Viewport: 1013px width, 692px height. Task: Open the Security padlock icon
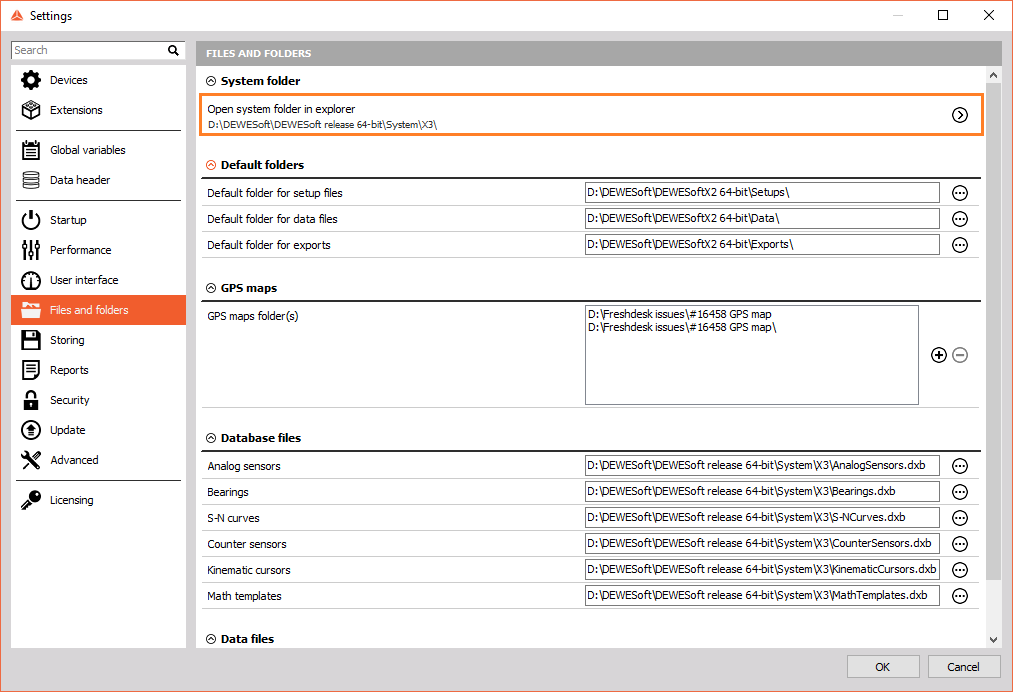click(x=31, y=400)
